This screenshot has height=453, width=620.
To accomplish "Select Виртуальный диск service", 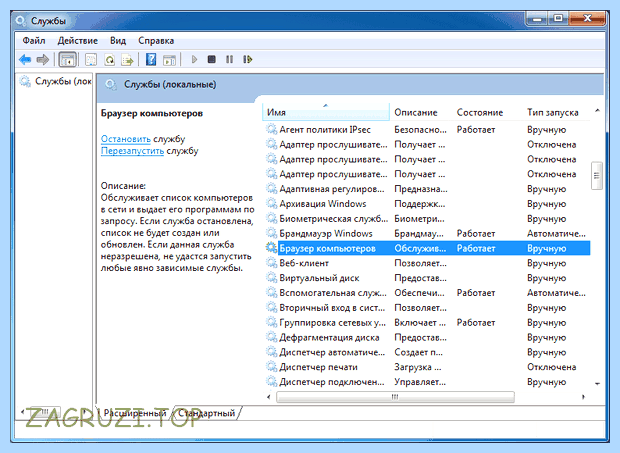I will [x=428, y=278].
